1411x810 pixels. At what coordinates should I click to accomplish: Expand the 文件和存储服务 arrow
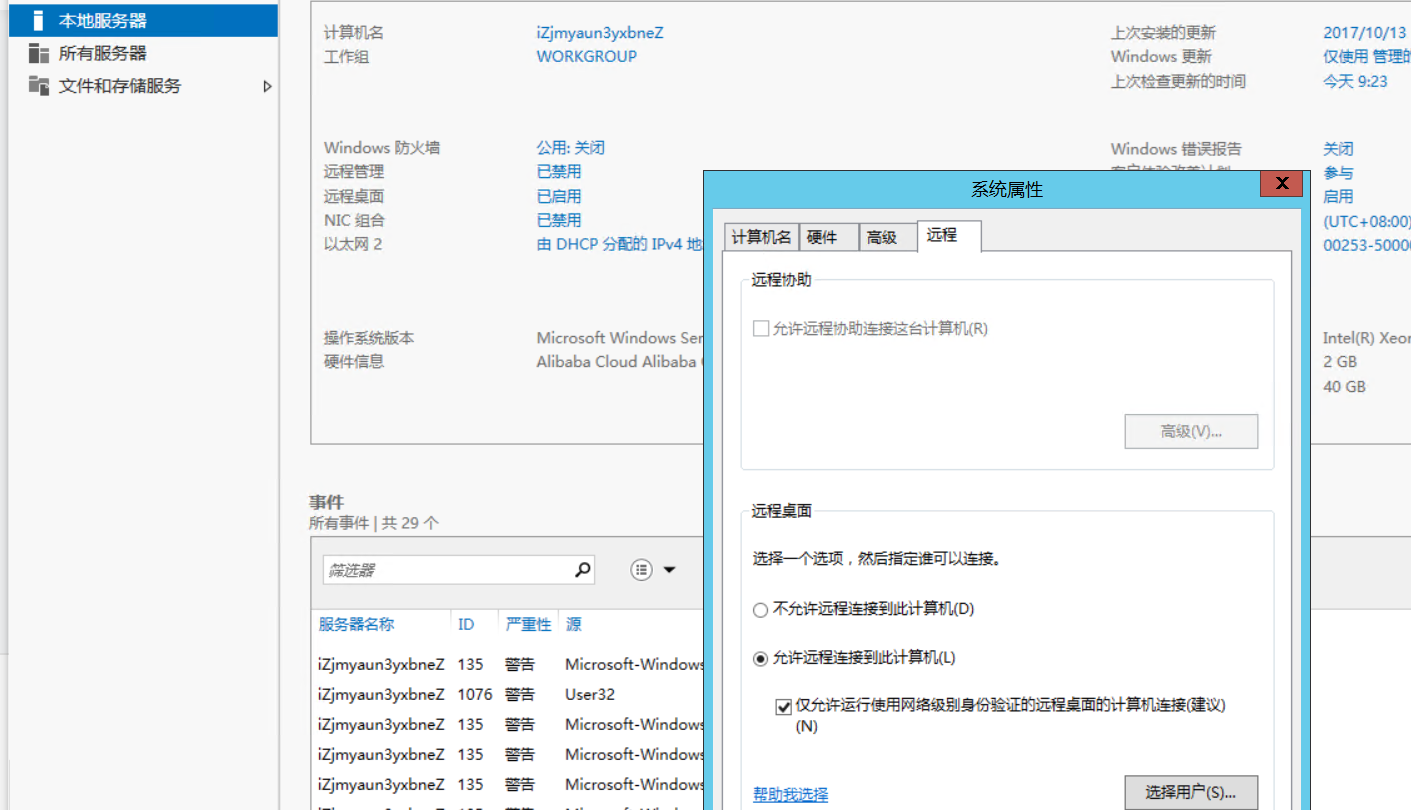point(267,87)
